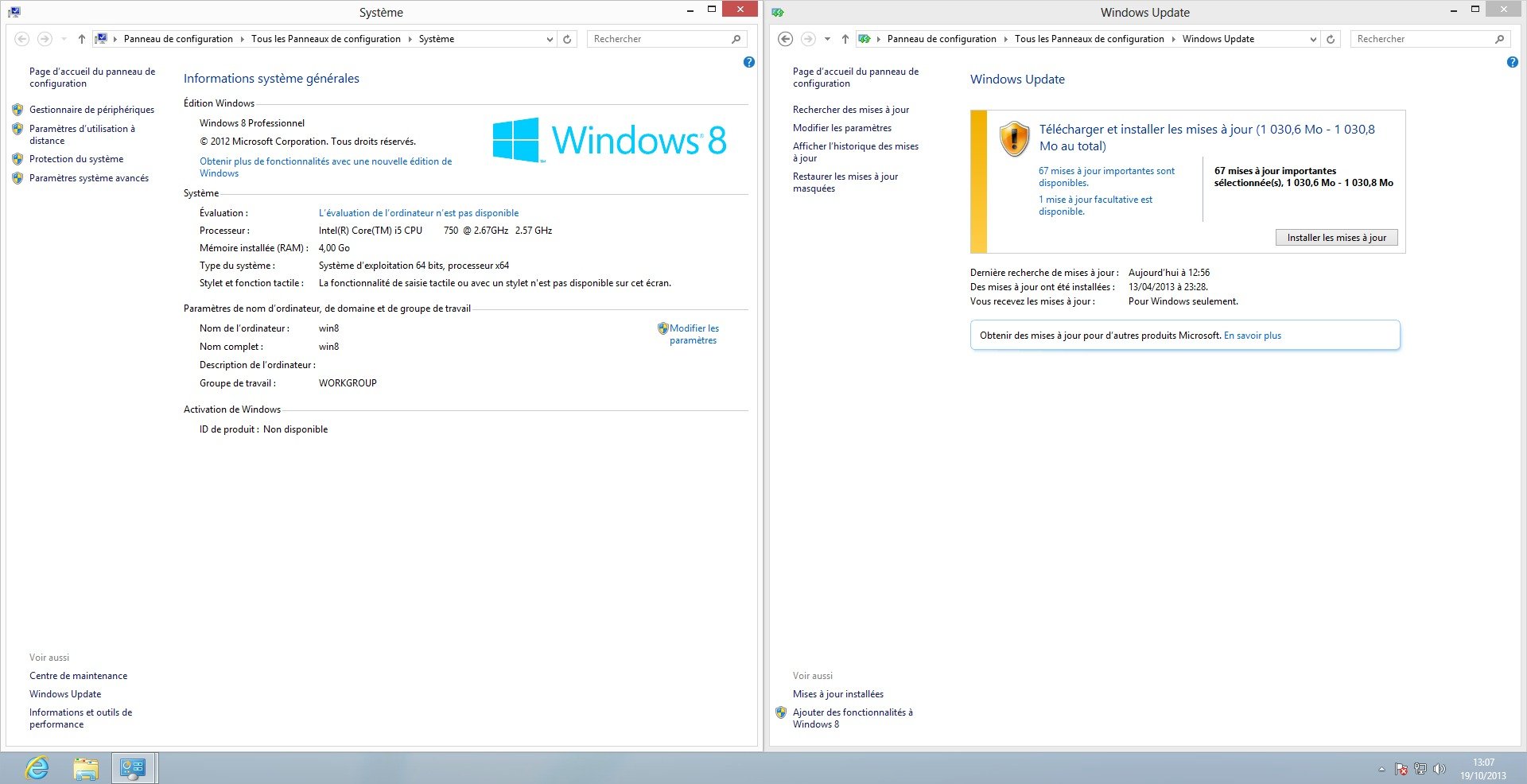Screen dimensions: 1527x784
Task: Refresh the Système window address bar
Action: click(x=567, y=39)
